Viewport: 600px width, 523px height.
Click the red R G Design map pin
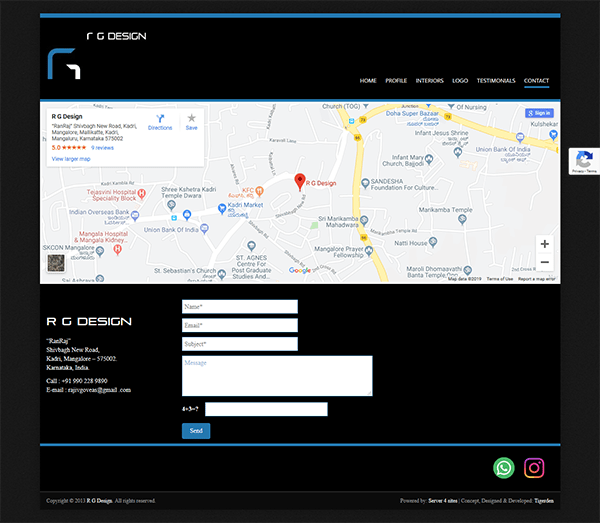click(x=300, y=182)
